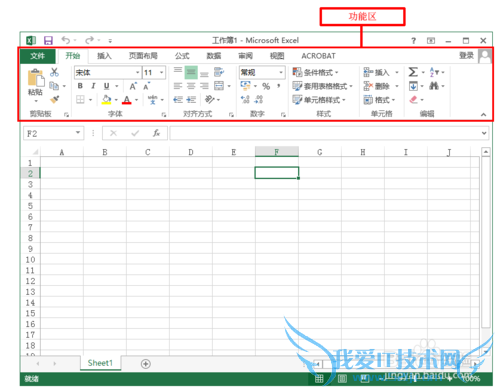Image resolution: width=500 pixels, height=392 pixels.
Task: Redo the last undone action
Action: coord(89,40)
